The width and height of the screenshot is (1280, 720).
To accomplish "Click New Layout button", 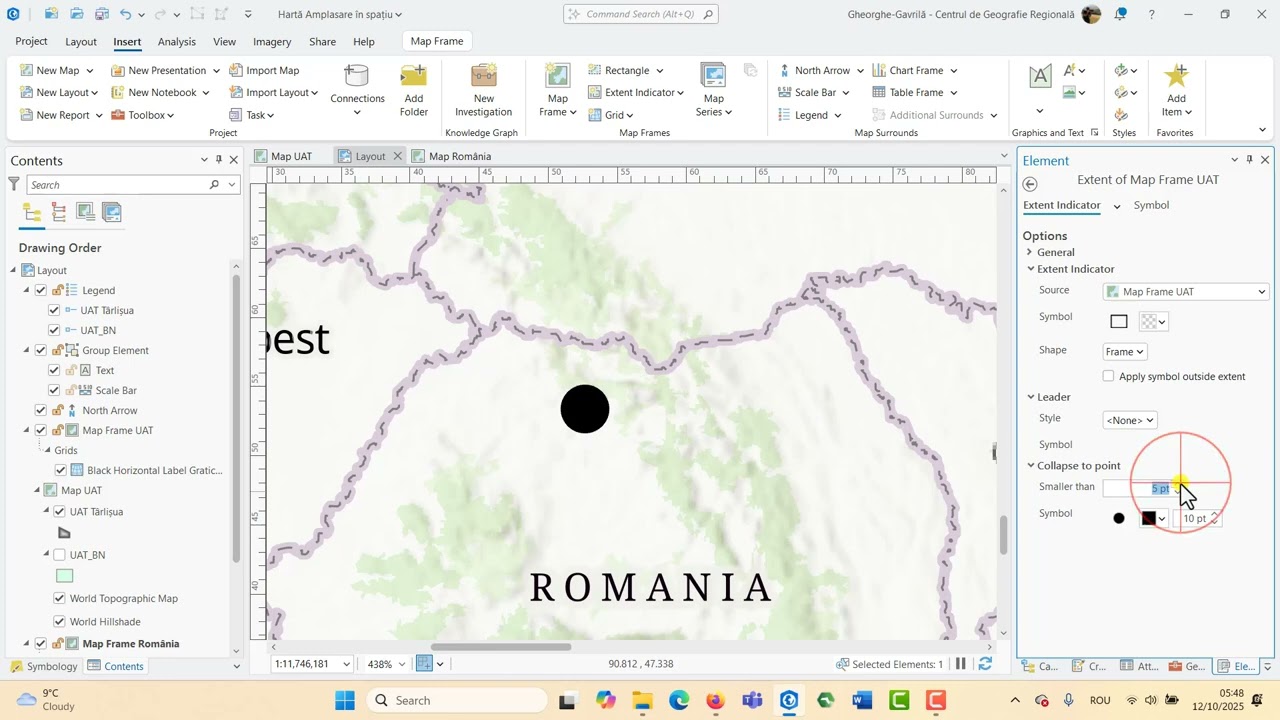I will [x=58, y=92].
